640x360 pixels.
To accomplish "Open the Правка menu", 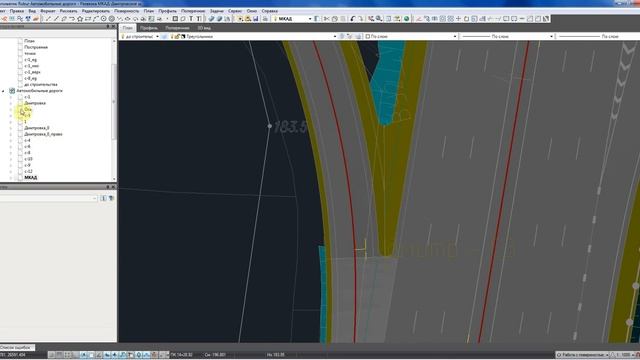I will pyautogui.click(x=17, y=11).
